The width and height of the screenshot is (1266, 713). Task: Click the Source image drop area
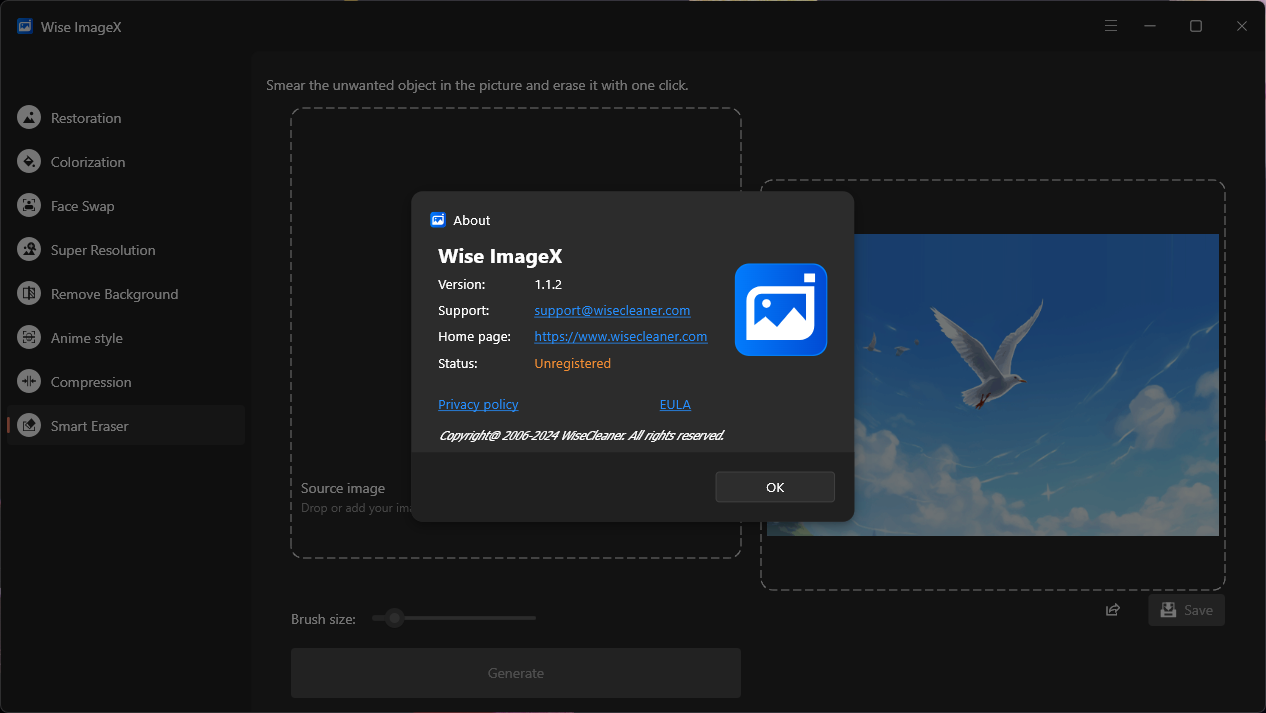(516, 332)
